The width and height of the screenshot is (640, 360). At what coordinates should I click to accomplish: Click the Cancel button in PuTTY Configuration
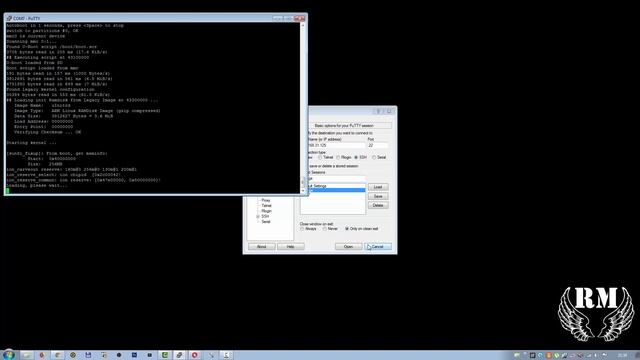click(x=378, y=247)
